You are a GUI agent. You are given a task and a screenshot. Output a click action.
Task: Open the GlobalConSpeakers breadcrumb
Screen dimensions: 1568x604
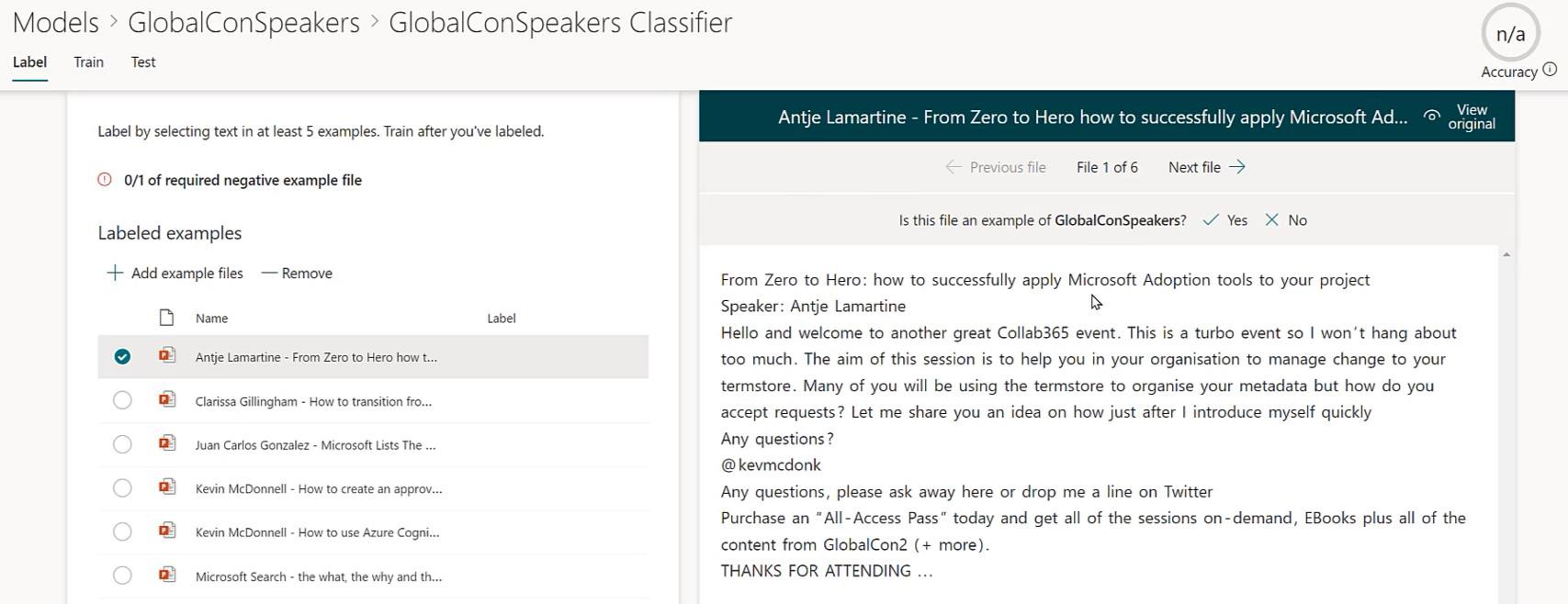click(243, 22)
